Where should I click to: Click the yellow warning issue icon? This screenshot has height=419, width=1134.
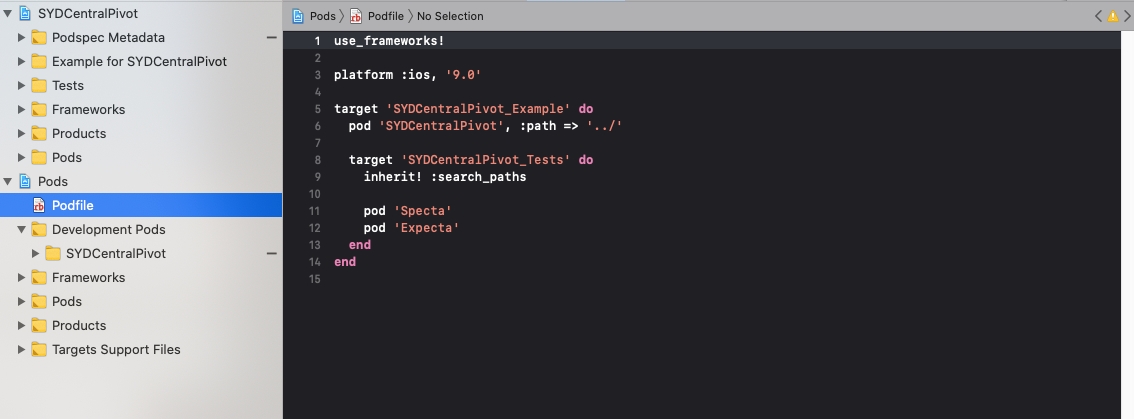[x=1112, y=16]
